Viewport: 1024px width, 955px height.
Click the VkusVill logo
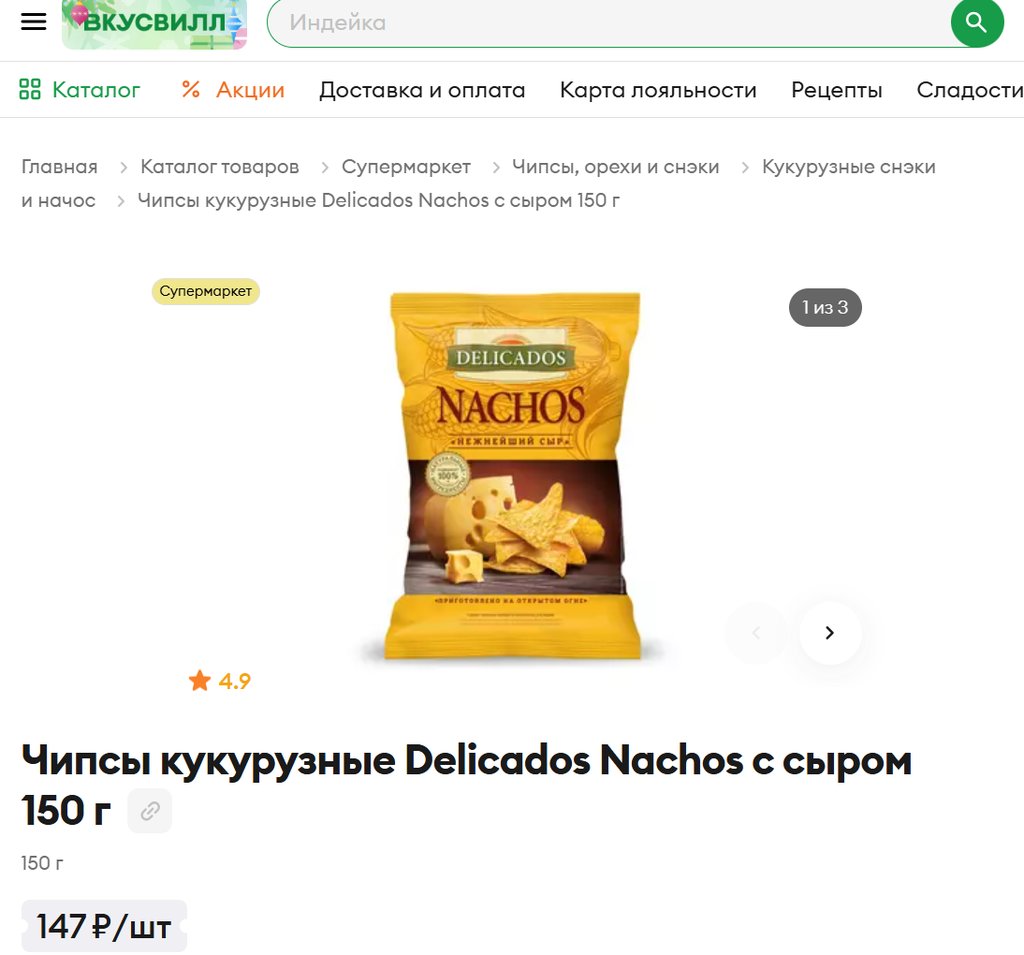coord(154,23)
